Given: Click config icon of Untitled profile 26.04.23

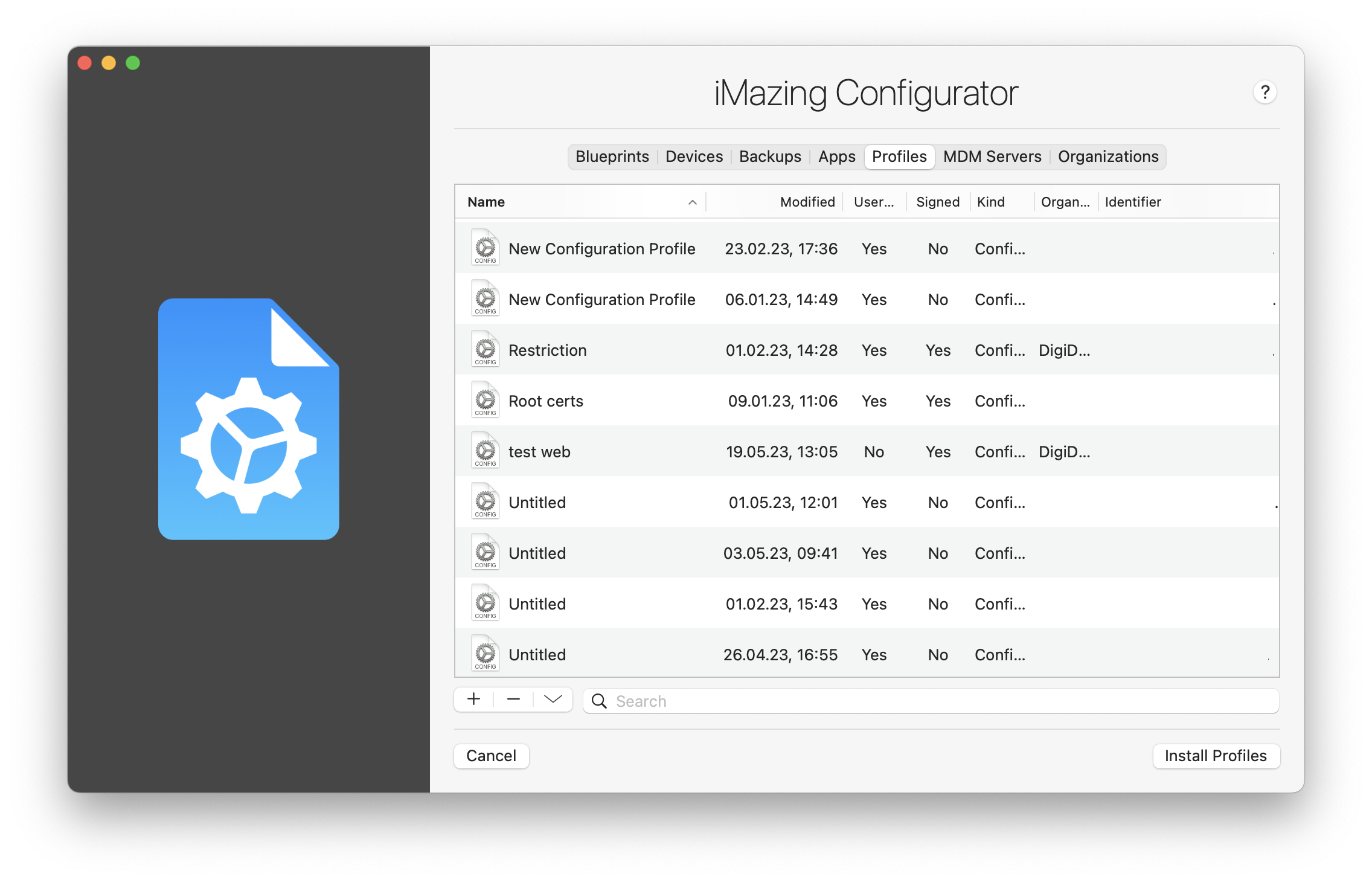Looking at the screenshot, I should [486, 654].
